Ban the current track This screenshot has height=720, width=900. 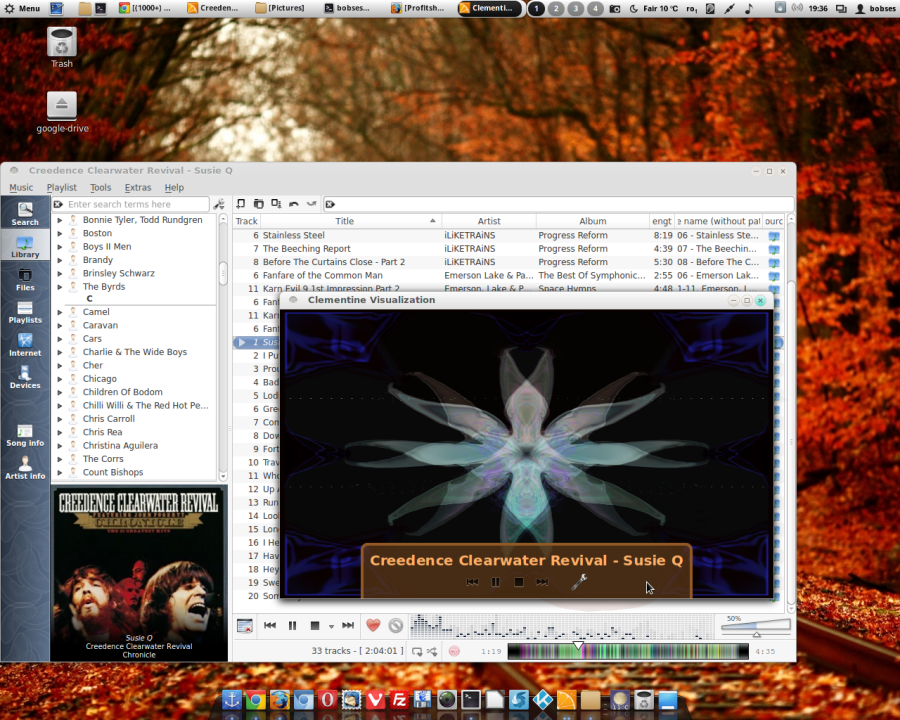tap(395, 625)
